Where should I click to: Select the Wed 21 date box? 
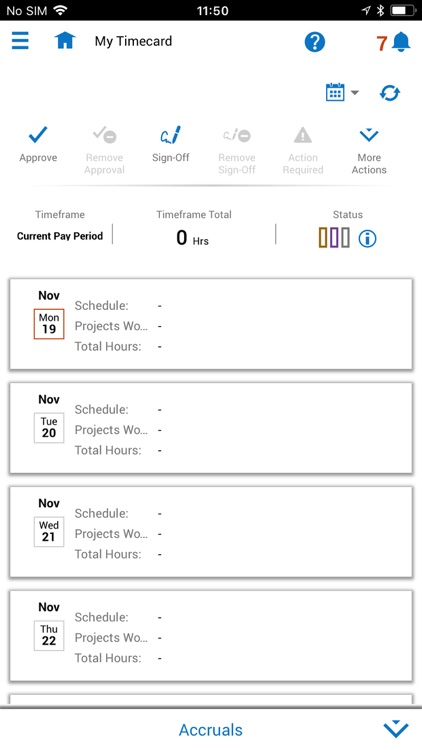click(49, 531)
